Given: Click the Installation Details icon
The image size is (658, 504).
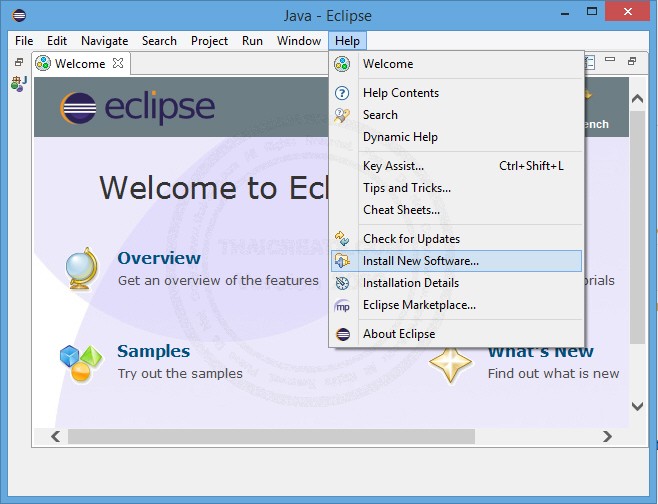Looking at the screenshot, I should (x=342, y=283).
